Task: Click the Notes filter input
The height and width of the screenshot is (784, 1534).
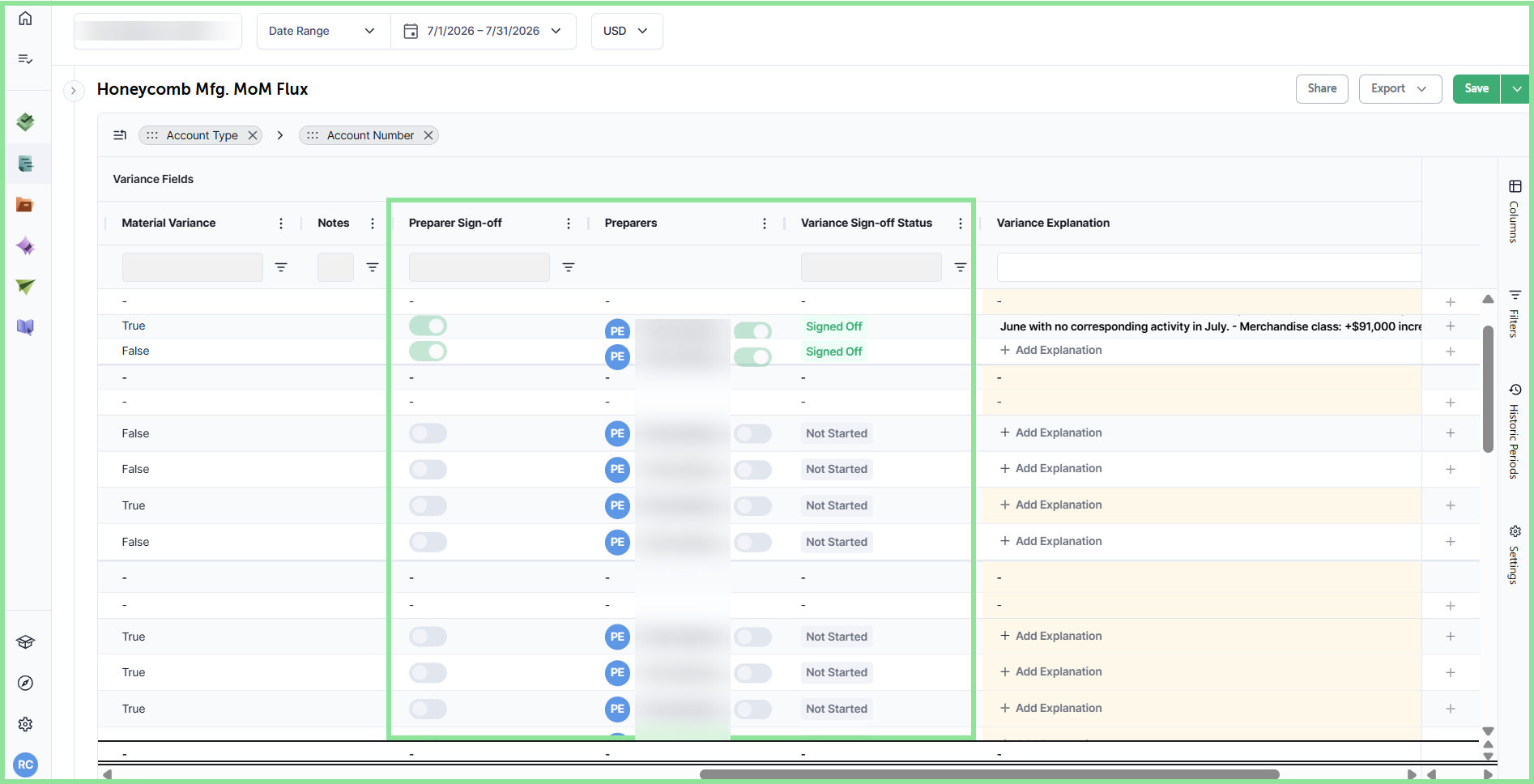Action: pos(335,267)
